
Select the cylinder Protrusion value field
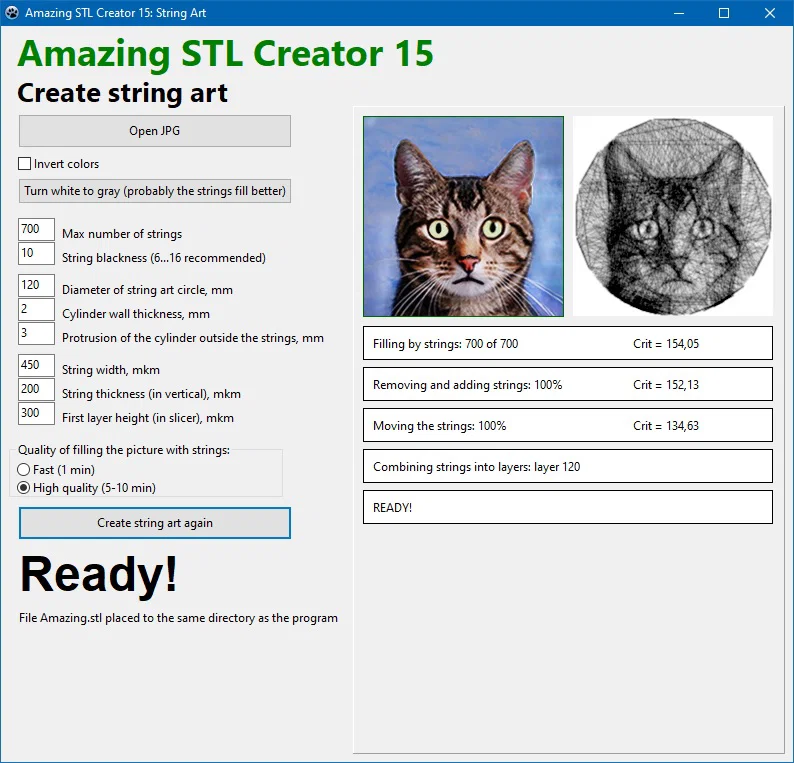[x=36, y=333]
